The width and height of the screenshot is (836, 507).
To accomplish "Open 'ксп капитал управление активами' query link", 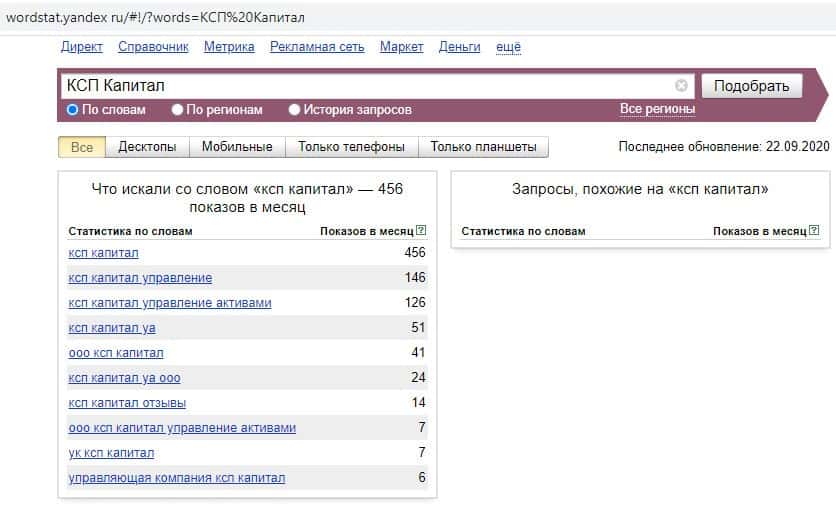I will click(x=170, y=303).
